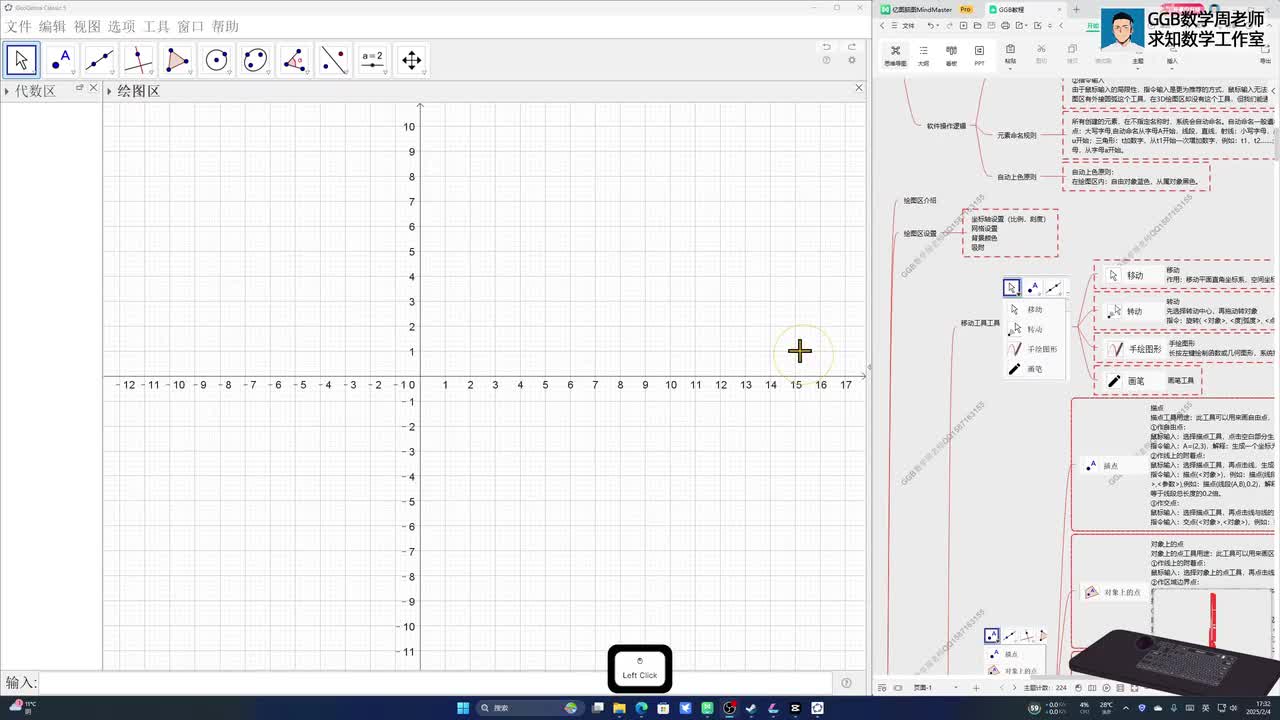The image size is (1280, 720).
Task: Toggle the 绘图区 style bar triangle
Action: [x=110, y=91]
